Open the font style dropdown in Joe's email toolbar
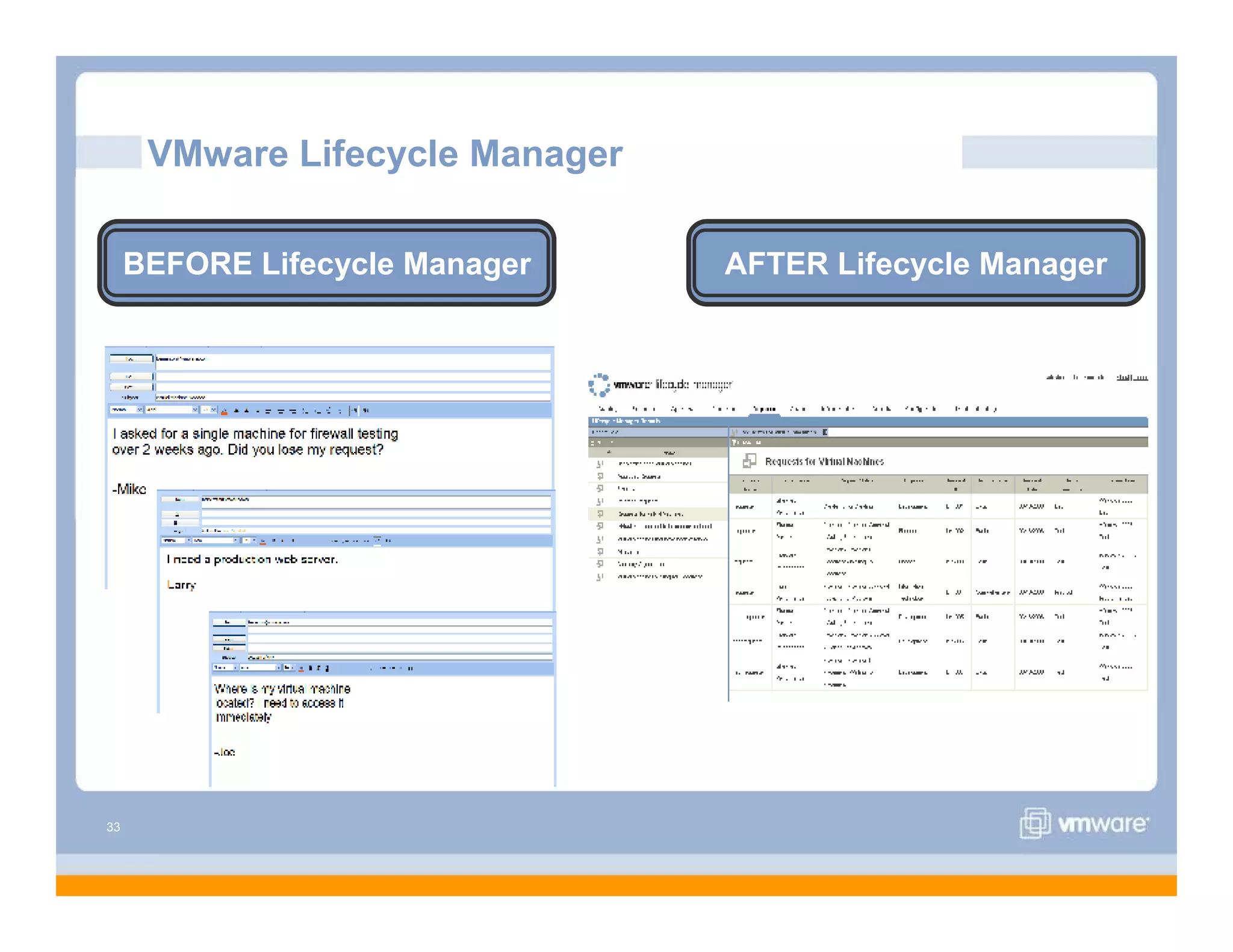The height and width of the screenshot is (952, 1233). pyautogui.click(x=226, y=668)
